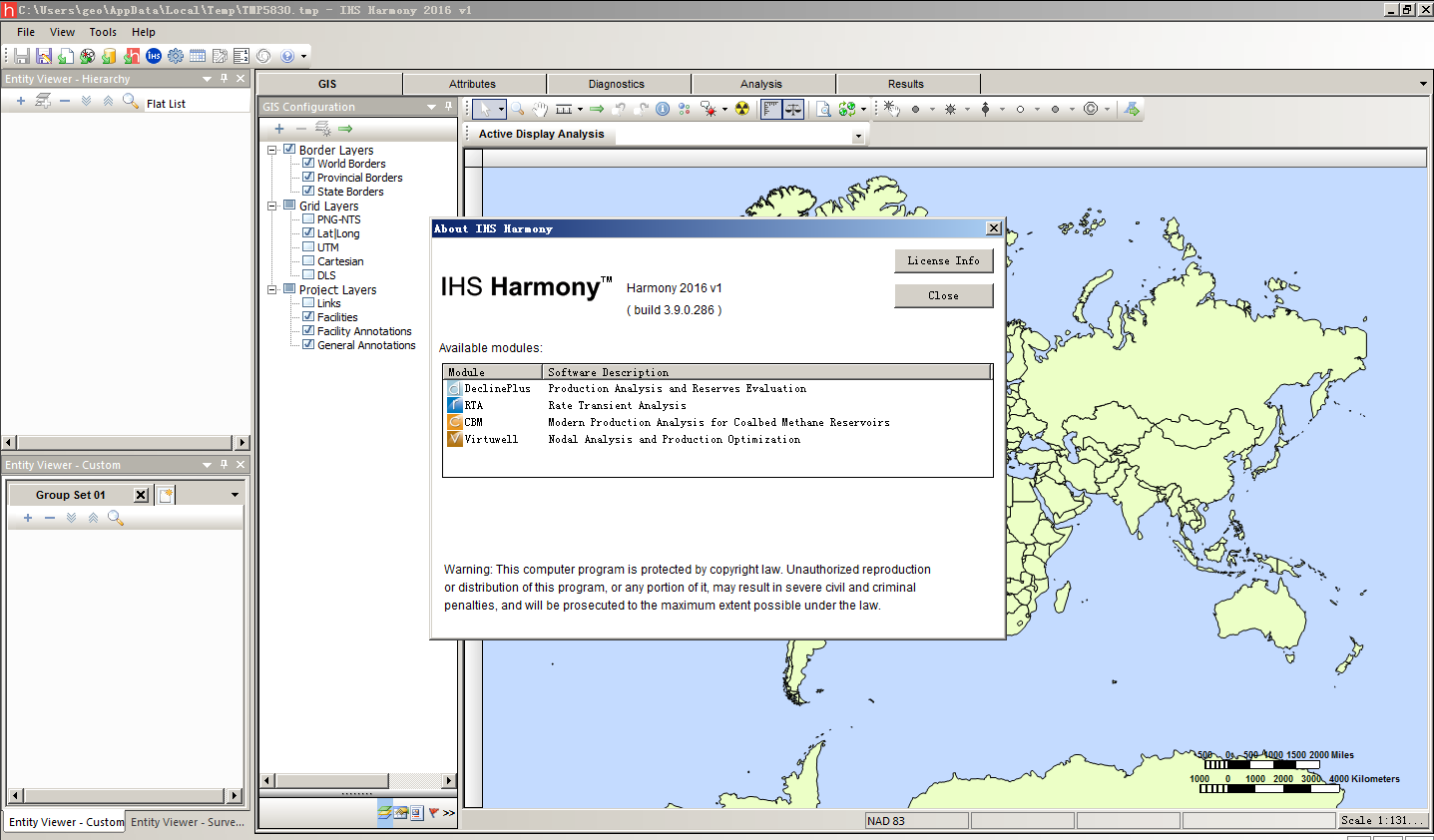Screen dimensions: 1434x840
Task: Open the pointer tool dropdown arrow
Action: (x=501, y=109)
